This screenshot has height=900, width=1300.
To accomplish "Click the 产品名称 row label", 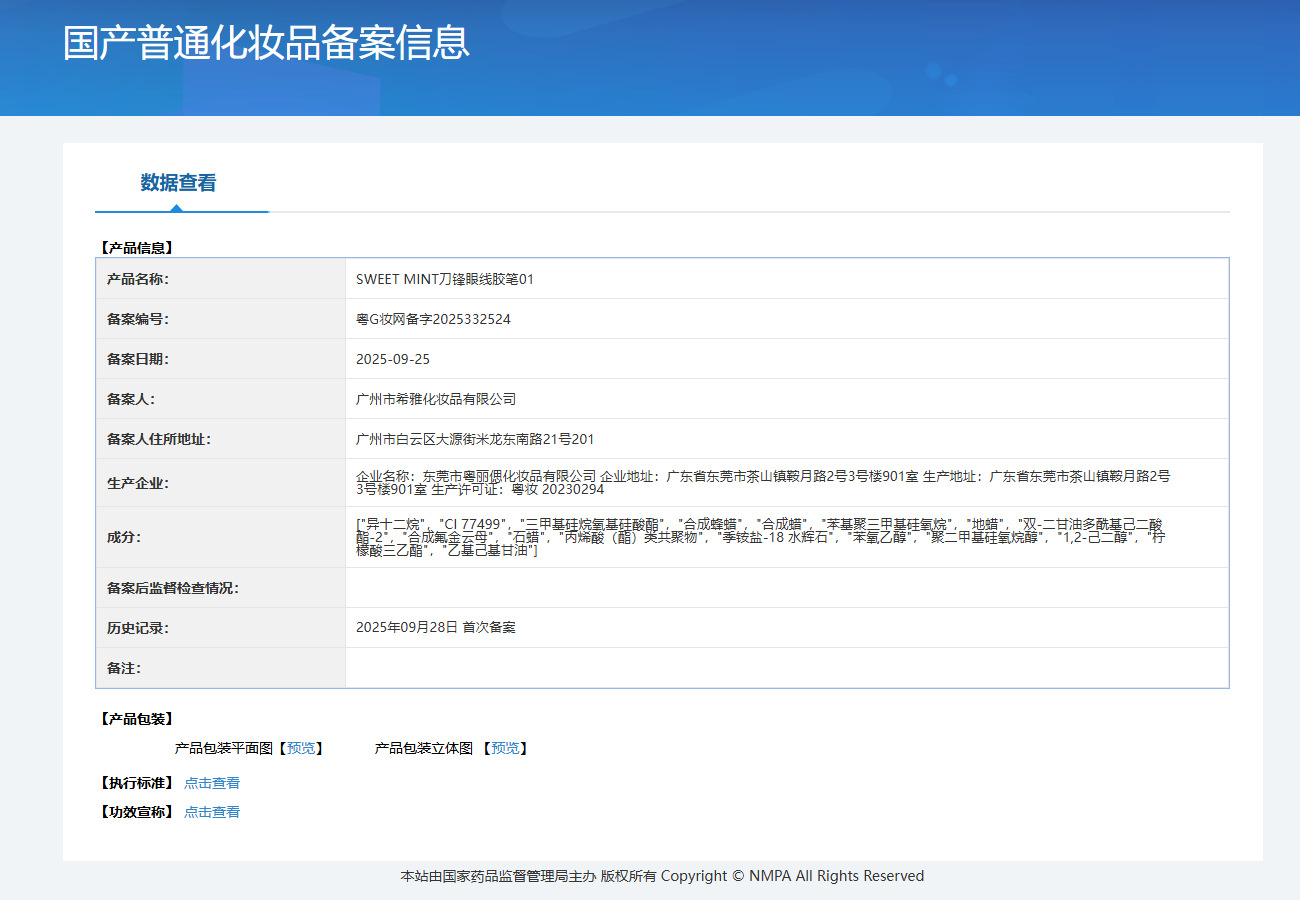I will pyautogui.click(x=138, y=279).
